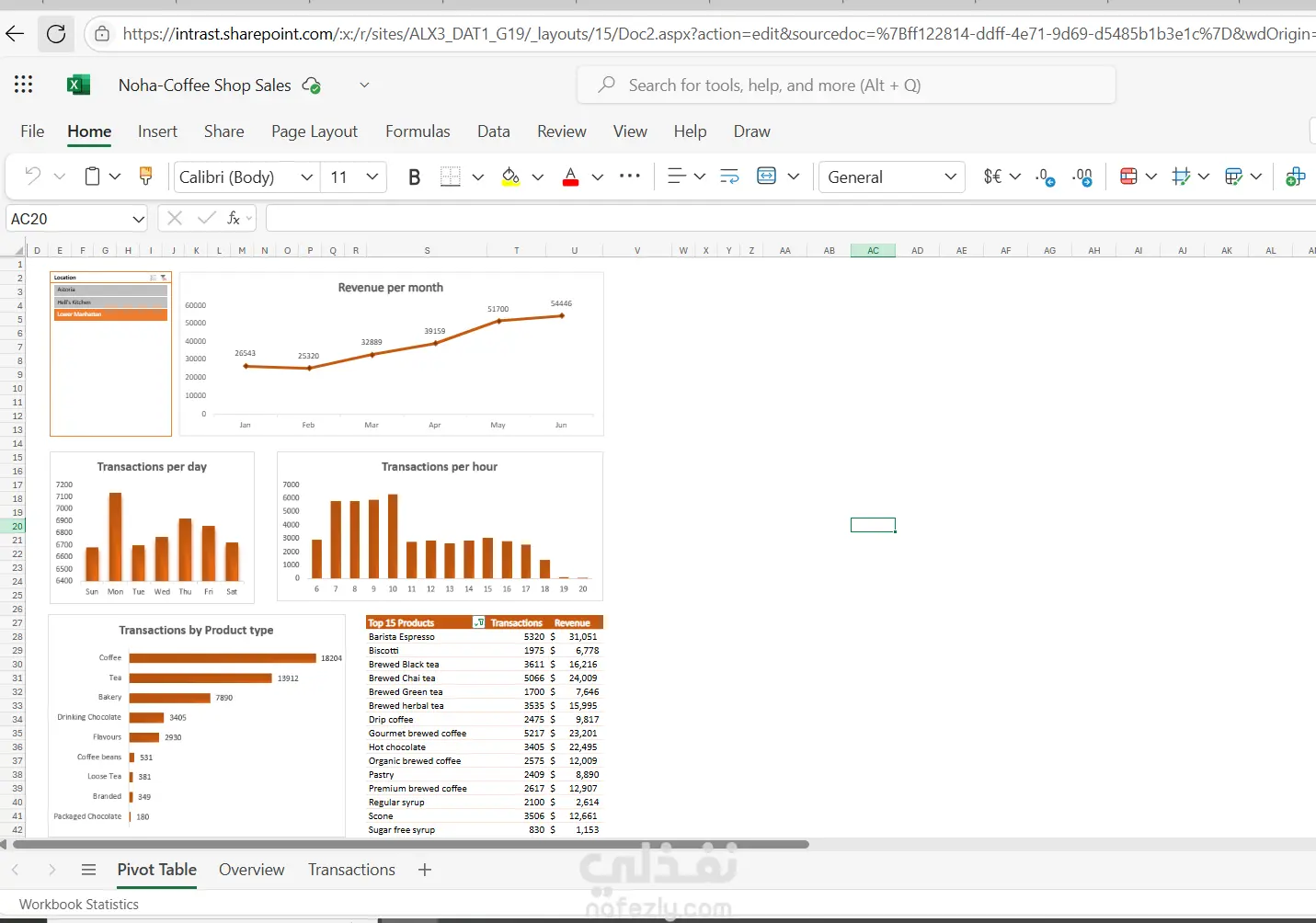Open the Calibri font name dropdown
Image resolution: width=1316 pixels, height=923 pixels.
pyautogui.click(x=307, y=177)
